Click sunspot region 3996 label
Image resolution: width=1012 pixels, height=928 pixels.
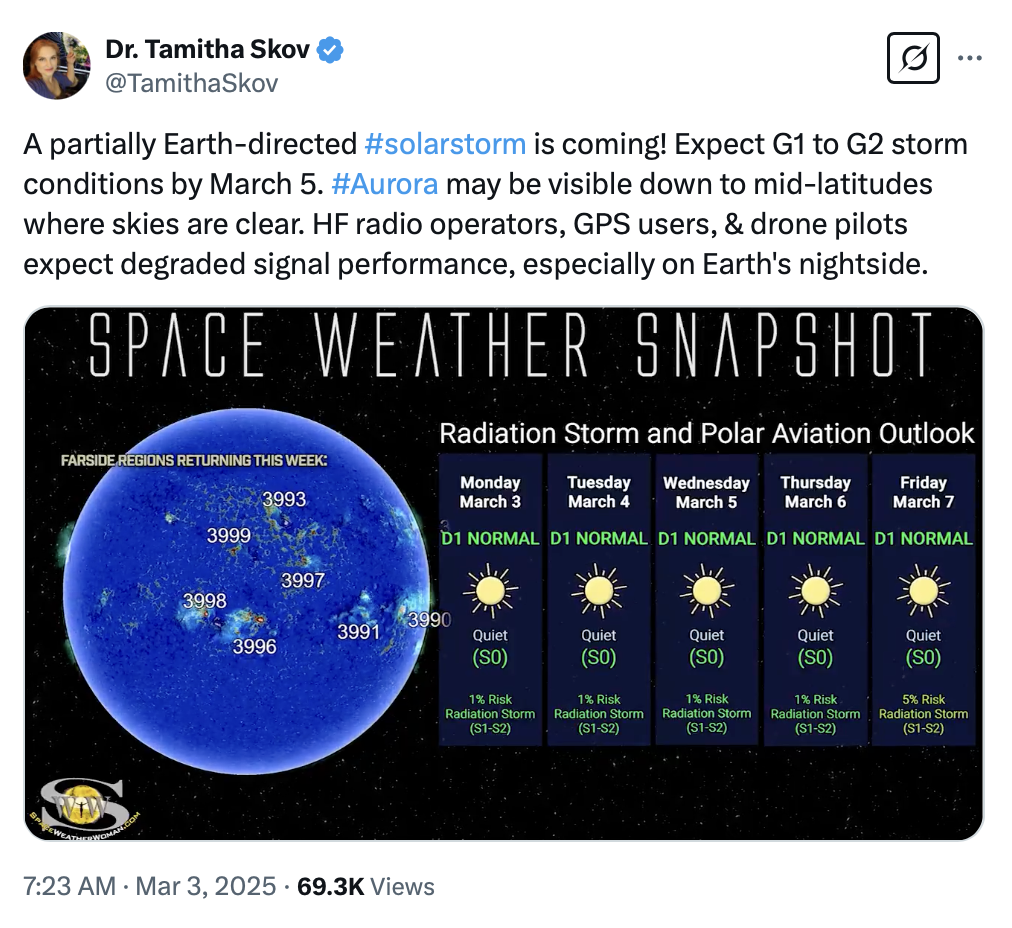254,647
